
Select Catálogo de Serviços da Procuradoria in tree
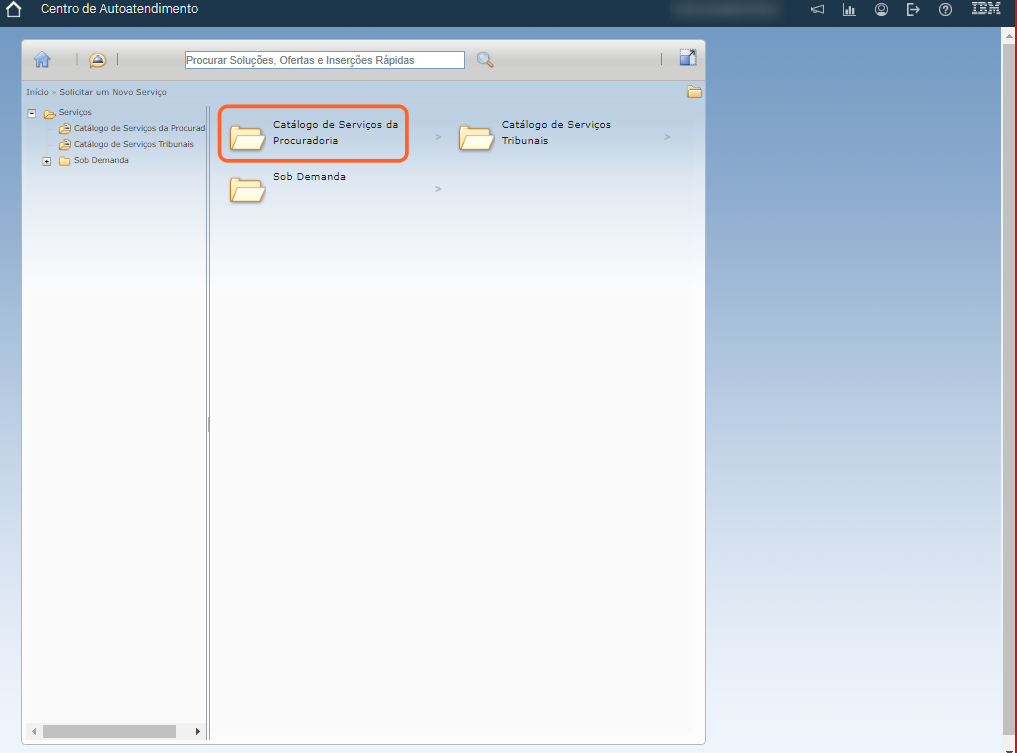[138, 128]
